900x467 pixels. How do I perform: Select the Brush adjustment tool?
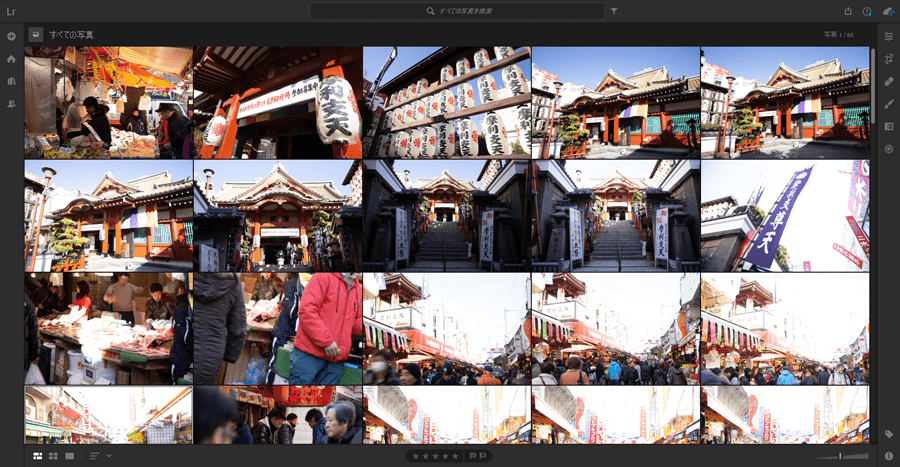click(889, 104)
